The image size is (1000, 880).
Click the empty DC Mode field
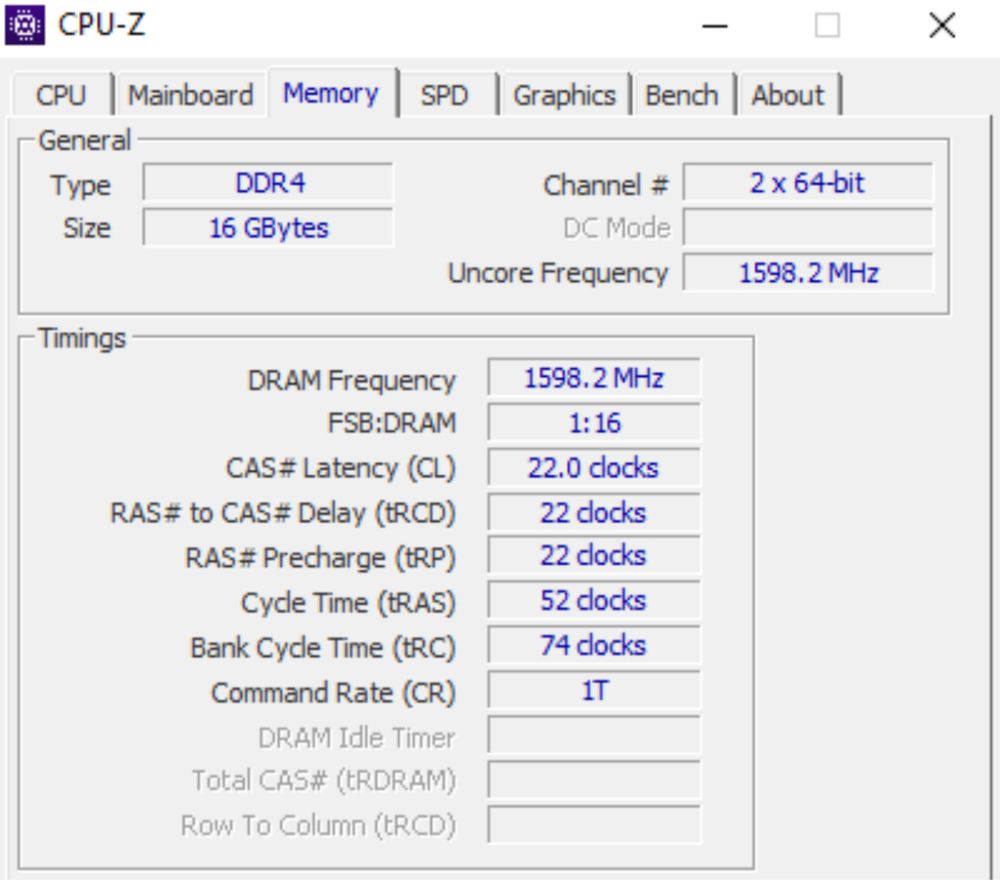pyautogui.click(x=807, y=228)
